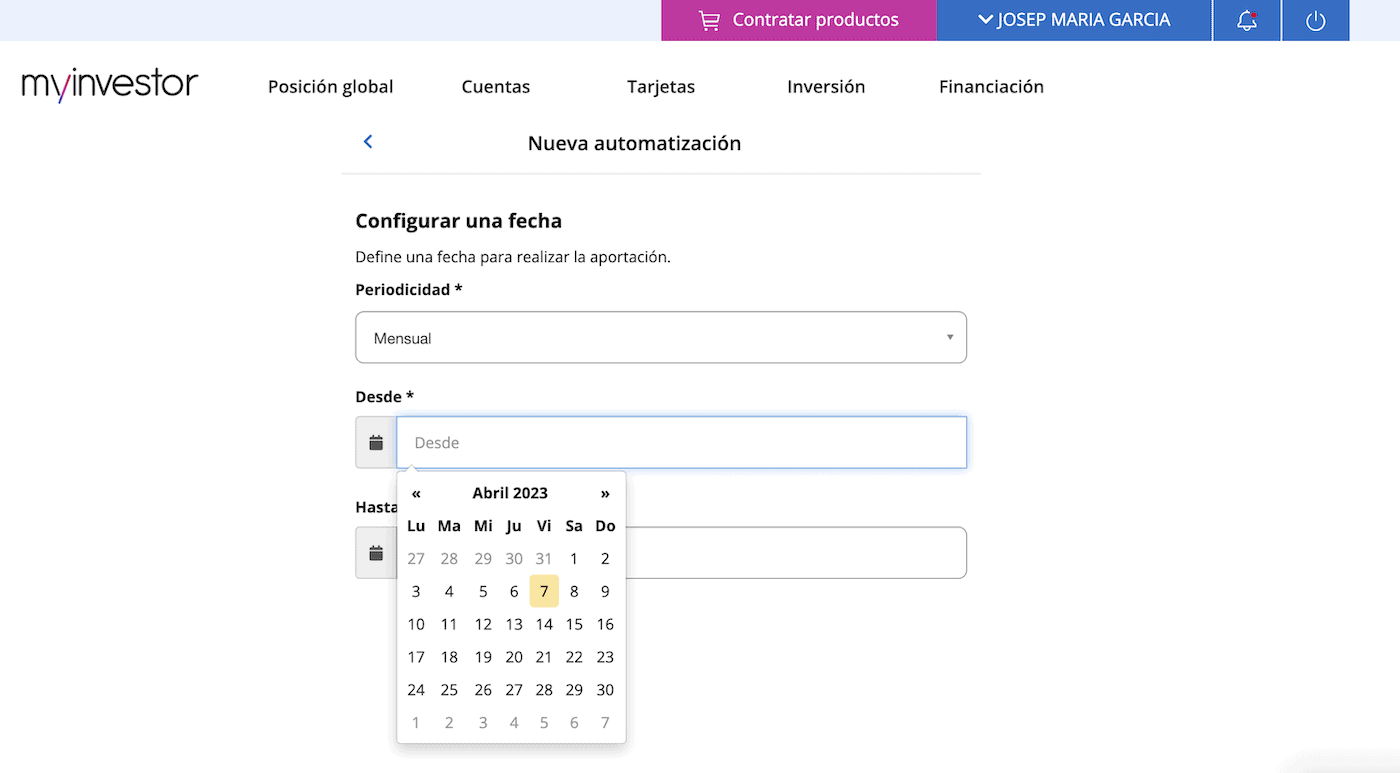Open the Inversión menu

point(825,87)
